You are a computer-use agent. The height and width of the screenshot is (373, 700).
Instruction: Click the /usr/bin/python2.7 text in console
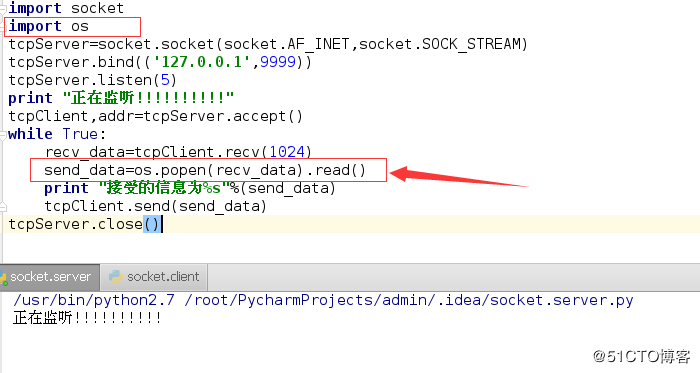94,300
